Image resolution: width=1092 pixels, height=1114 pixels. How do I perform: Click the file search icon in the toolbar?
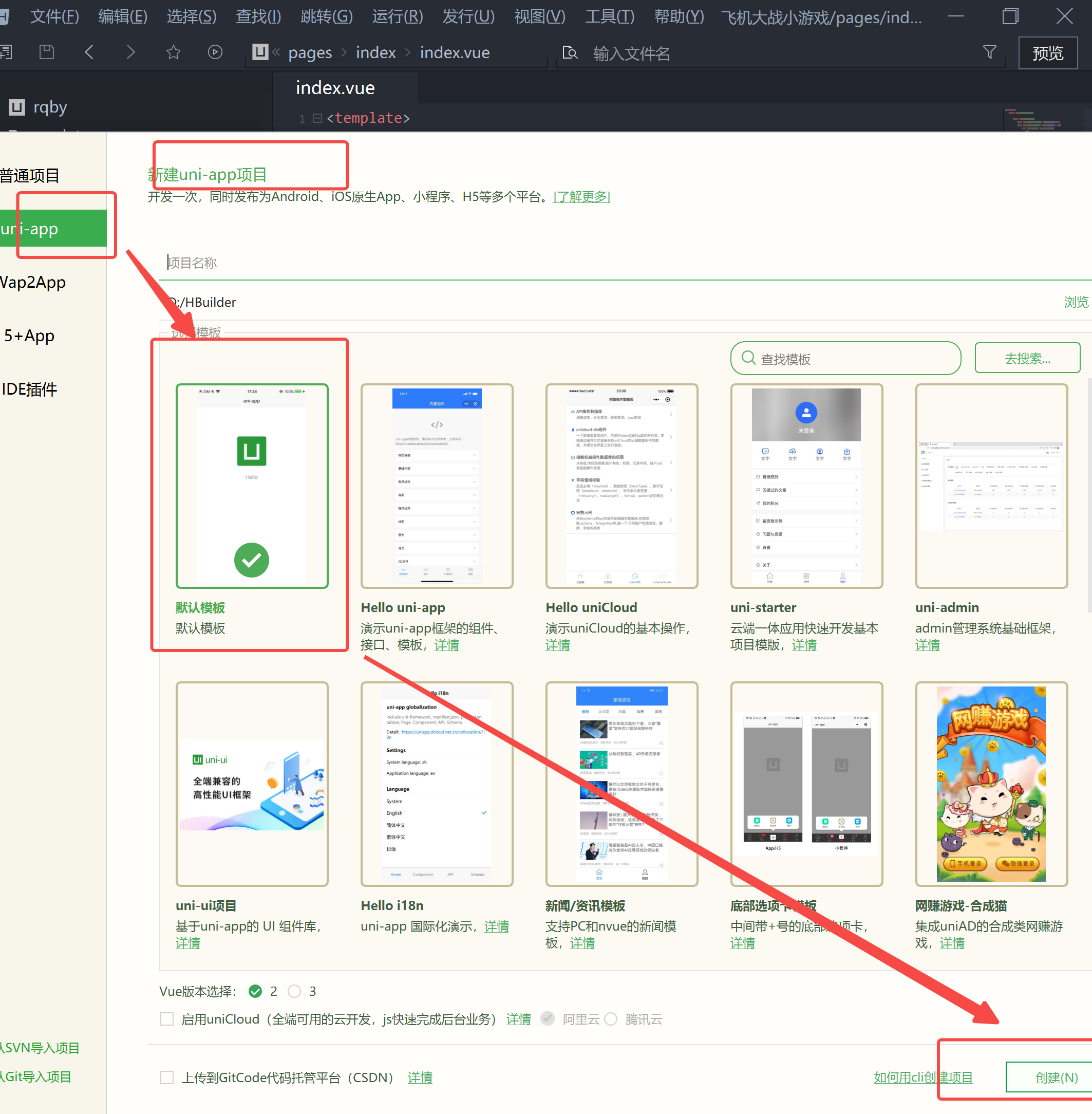click(570, 53)
